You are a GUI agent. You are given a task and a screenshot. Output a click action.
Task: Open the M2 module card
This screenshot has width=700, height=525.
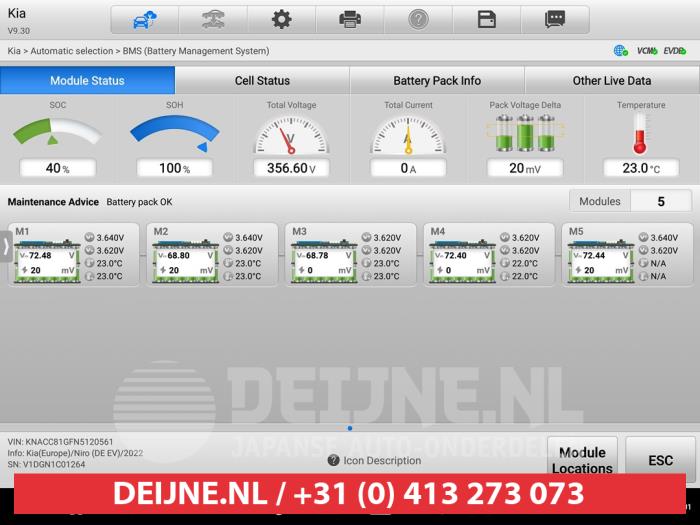tap(212, 254)
